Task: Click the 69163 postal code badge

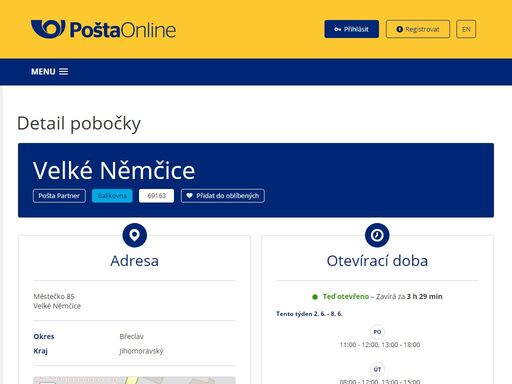Action: point(156,196)
